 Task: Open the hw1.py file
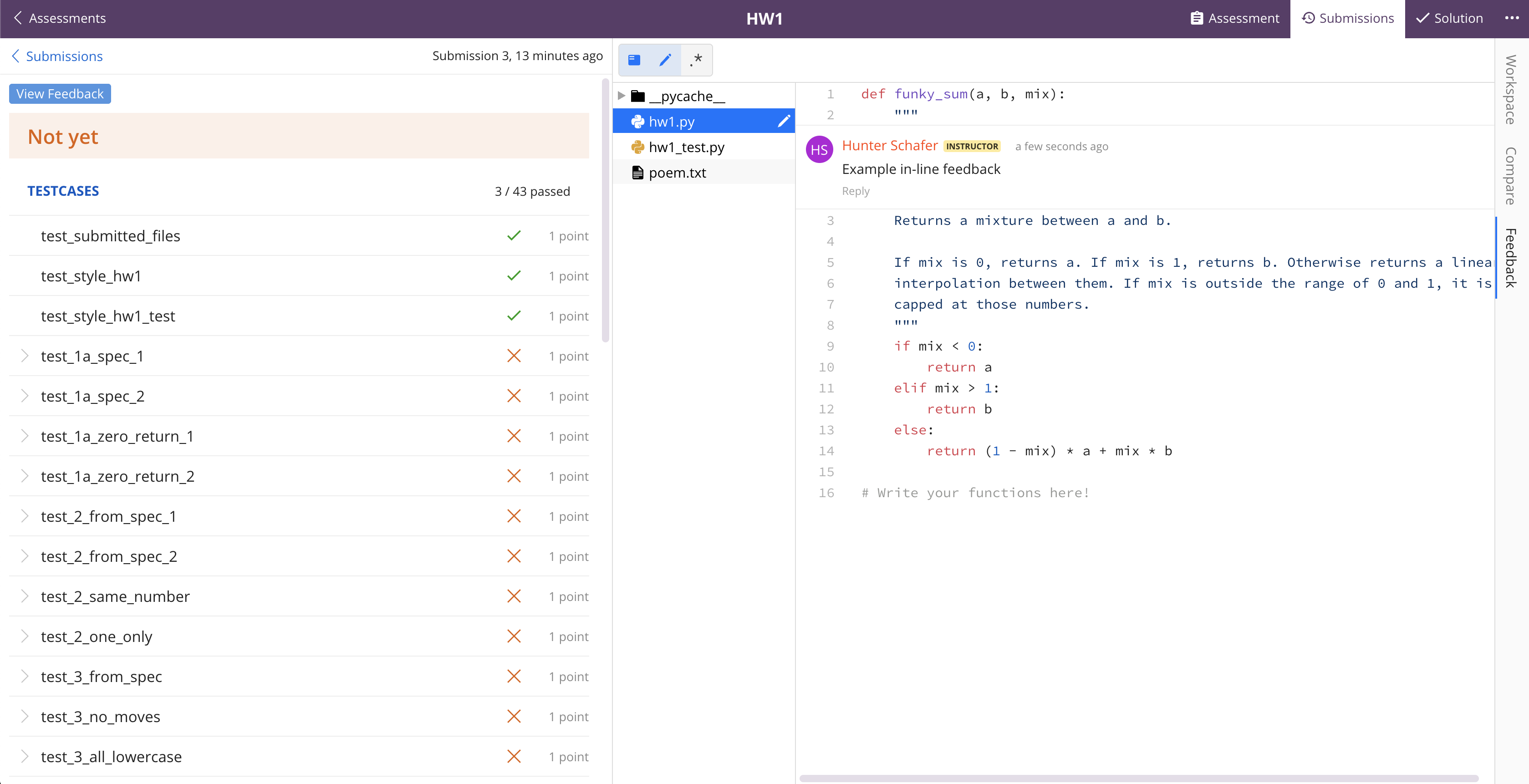[x=703, y=121]
